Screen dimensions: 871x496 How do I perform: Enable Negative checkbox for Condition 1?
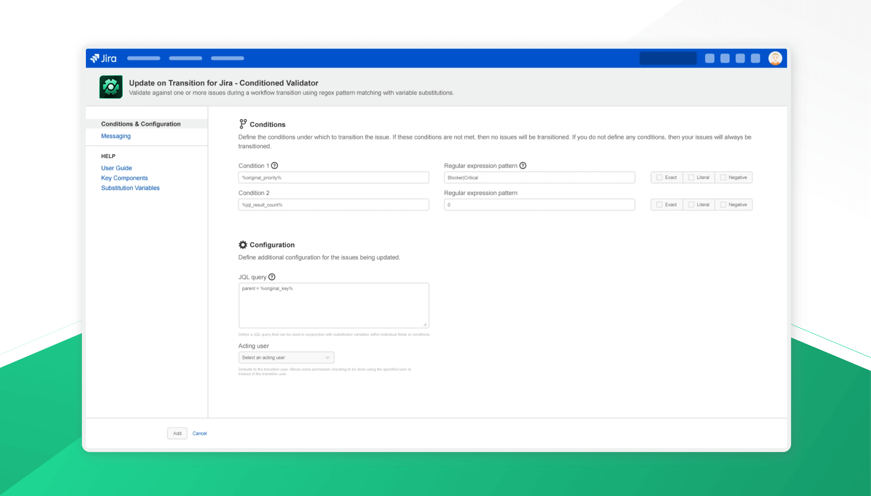723,178
